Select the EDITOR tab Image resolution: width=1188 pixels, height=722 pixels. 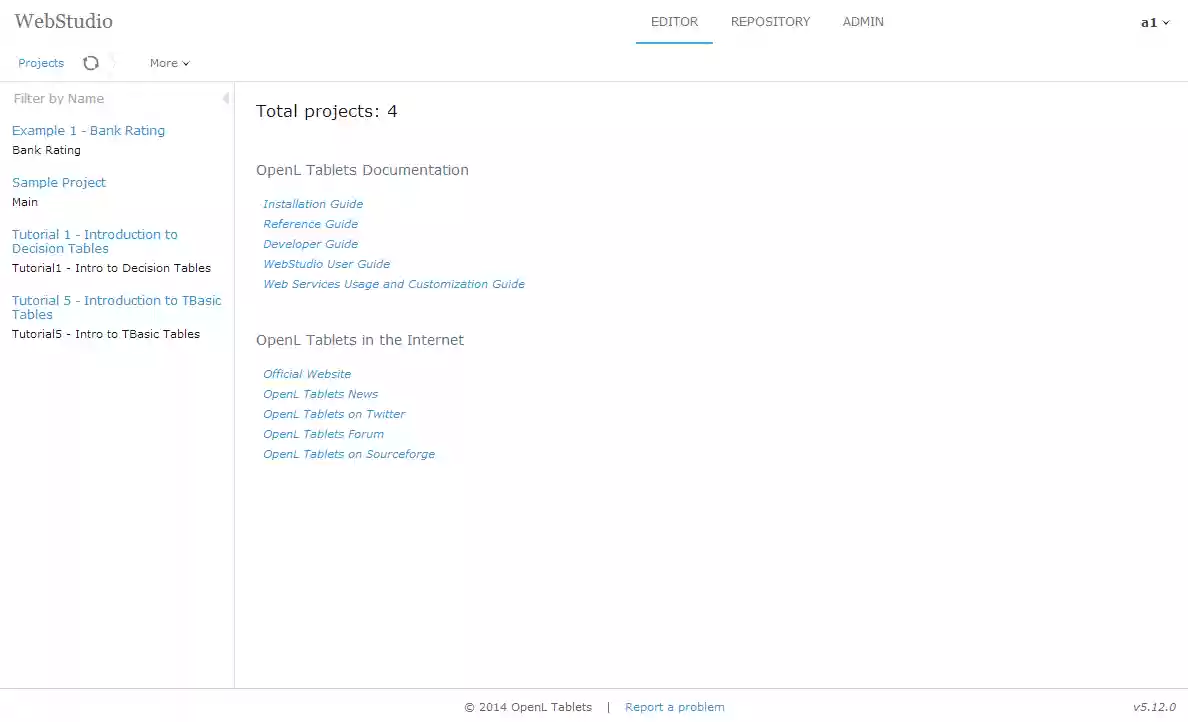[x=674, y=21]
